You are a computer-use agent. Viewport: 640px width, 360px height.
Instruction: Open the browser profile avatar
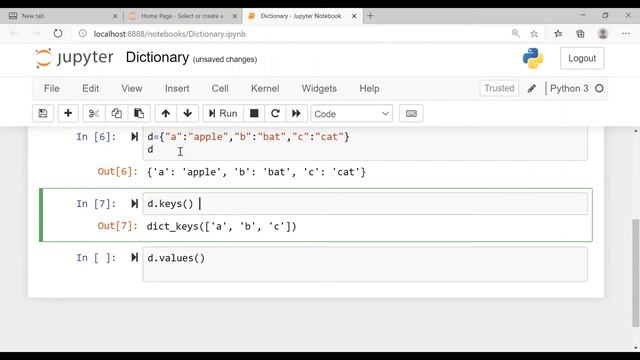point(603,34)
